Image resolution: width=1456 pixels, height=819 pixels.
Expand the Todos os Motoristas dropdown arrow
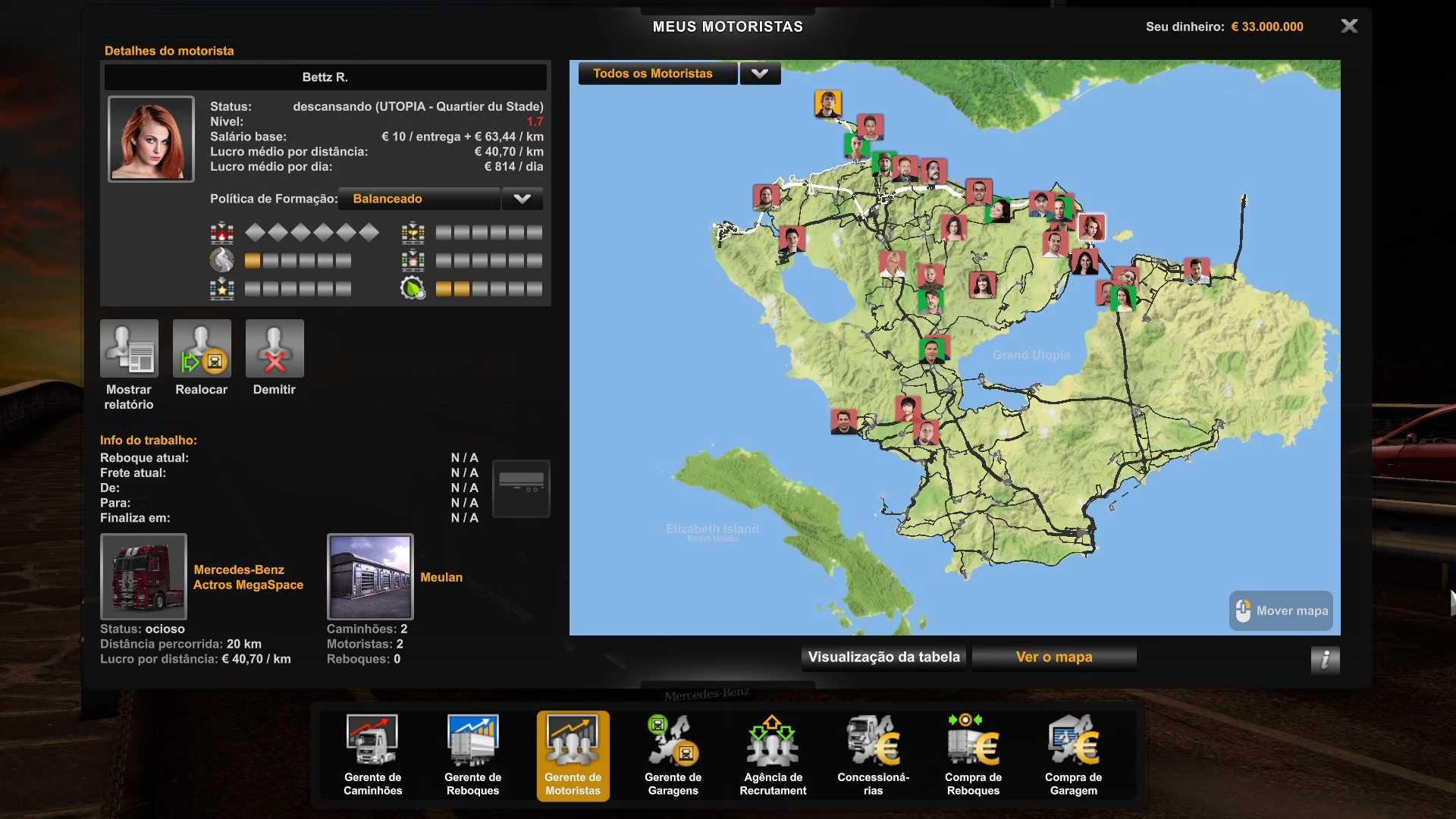[760, 74]
